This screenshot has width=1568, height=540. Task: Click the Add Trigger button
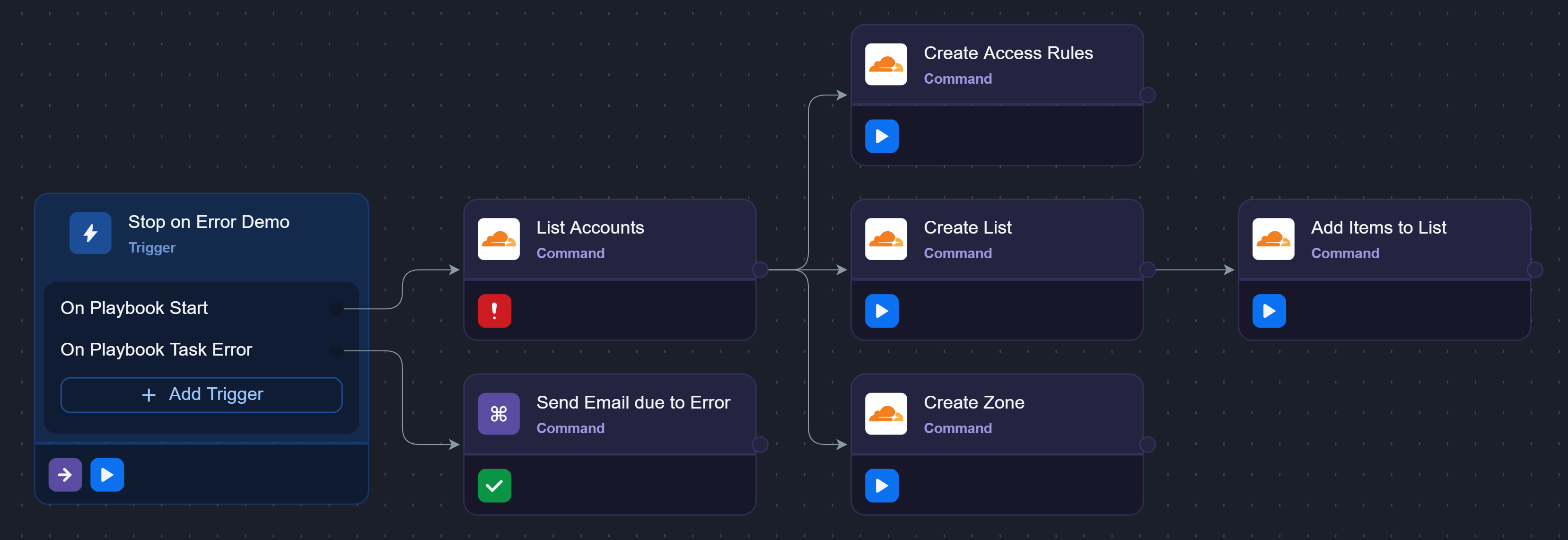tap(201, 394)
